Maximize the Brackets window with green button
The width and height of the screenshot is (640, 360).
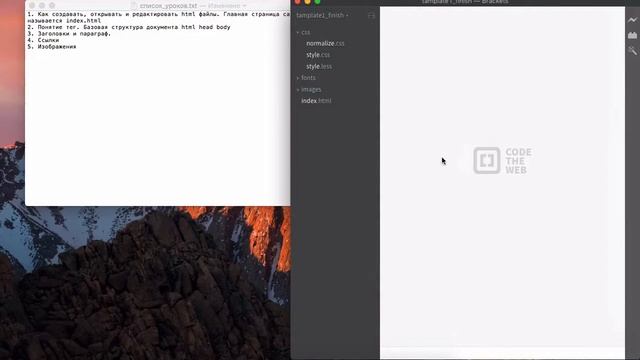(x=317, y=2)
